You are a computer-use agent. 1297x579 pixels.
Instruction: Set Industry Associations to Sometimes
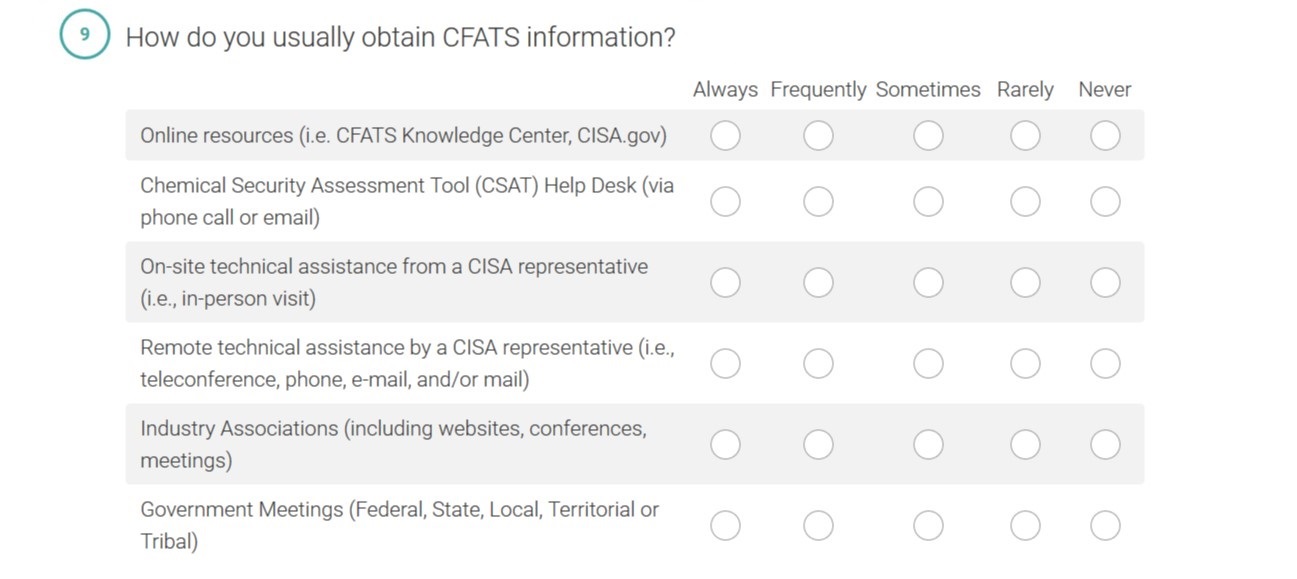pyautogui.click(x=928, y=444)
